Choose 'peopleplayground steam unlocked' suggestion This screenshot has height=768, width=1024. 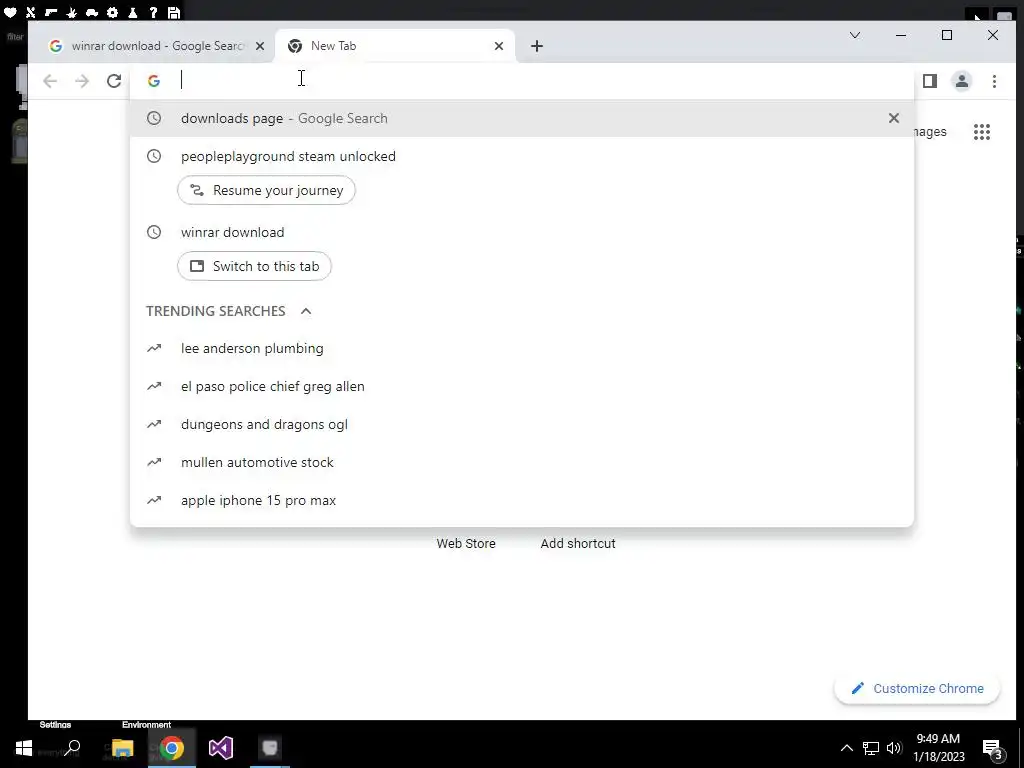288,157
